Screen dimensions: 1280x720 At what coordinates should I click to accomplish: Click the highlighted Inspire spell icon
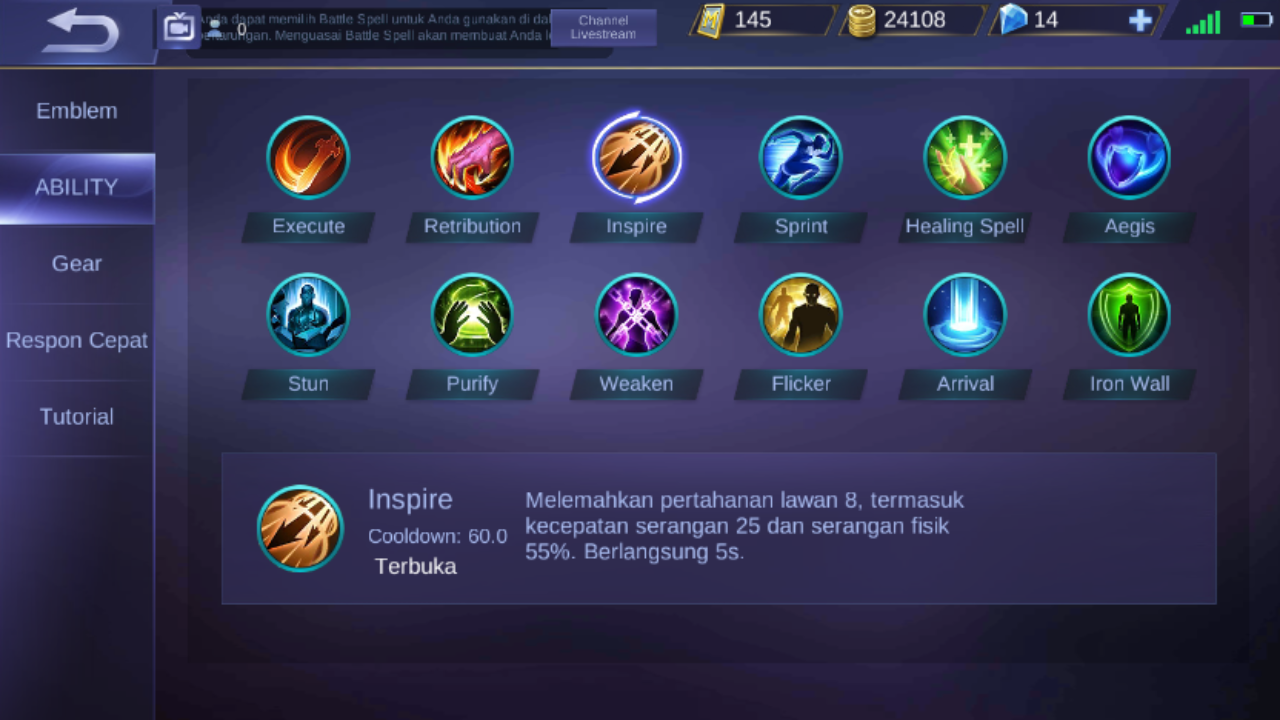click(636, 158)
